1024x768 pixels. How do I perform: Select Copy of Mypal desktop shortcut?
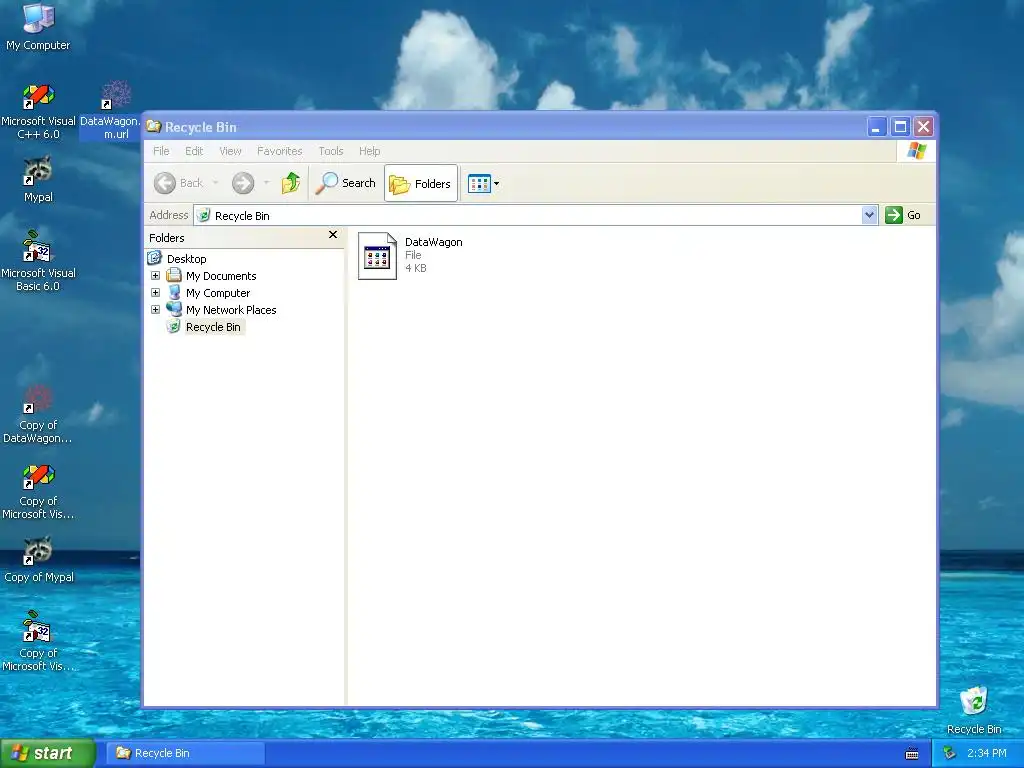coord(38,560)
